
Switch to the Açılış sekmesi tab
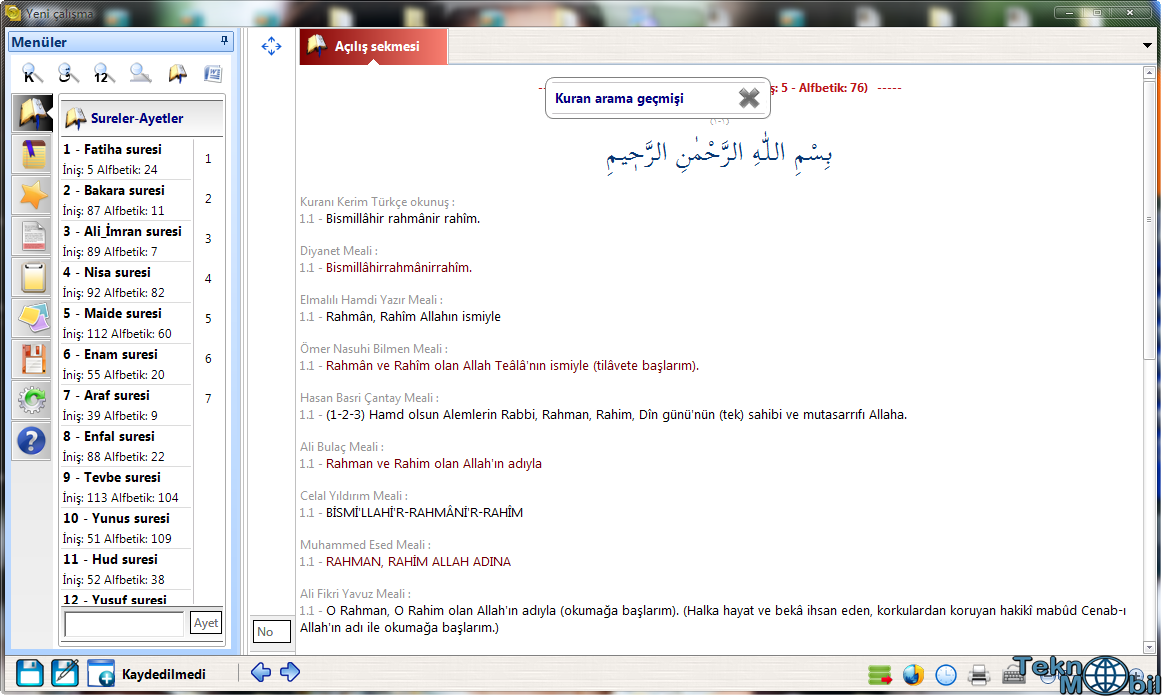coord(374,46)
